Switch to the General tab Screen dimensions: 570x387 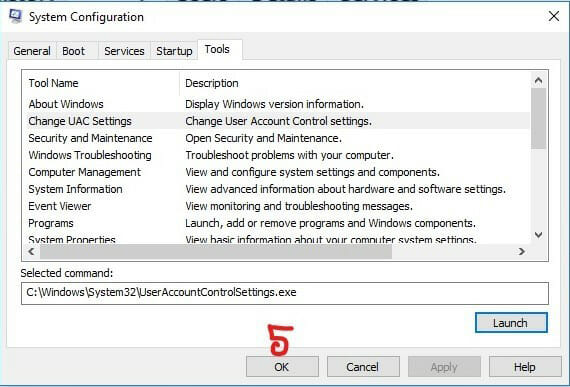click(32, 51)
